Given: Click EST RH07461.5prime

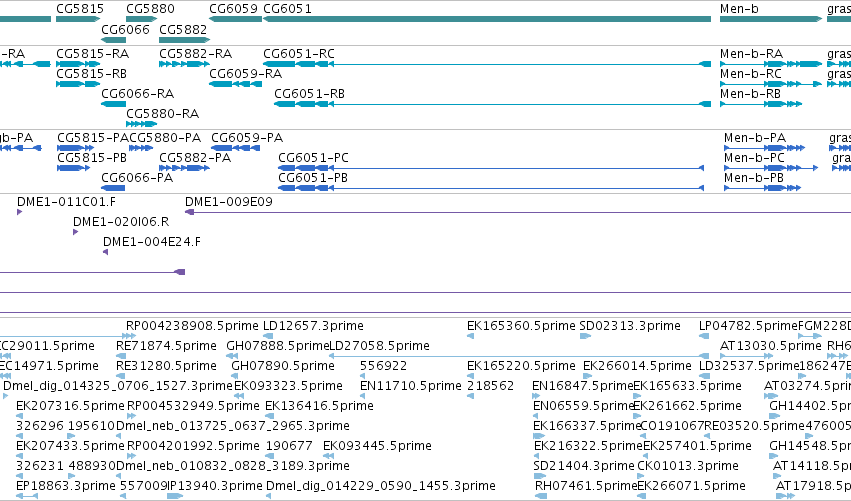Looking at the screenshot, I should tap(586, 486).
